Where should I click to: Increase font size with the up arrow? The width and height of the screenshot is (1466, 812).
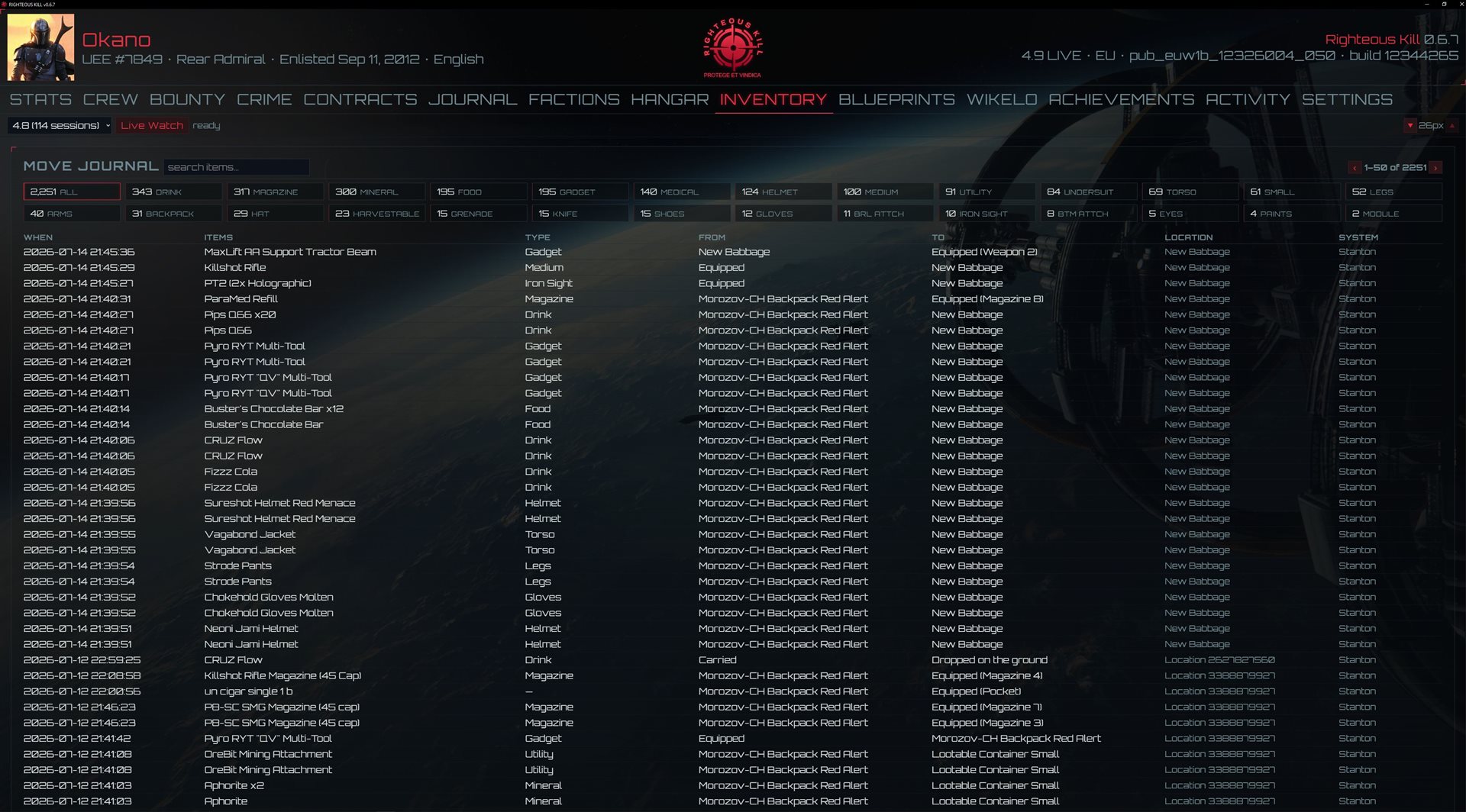point(1452,125)
